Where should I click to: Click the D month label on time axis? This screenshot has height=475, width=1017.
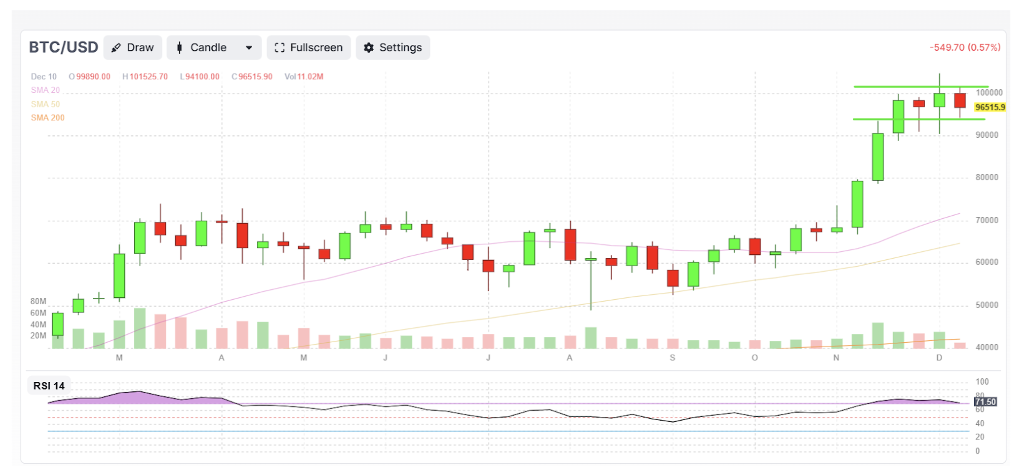pyautogui.click(x=939, y=358)
